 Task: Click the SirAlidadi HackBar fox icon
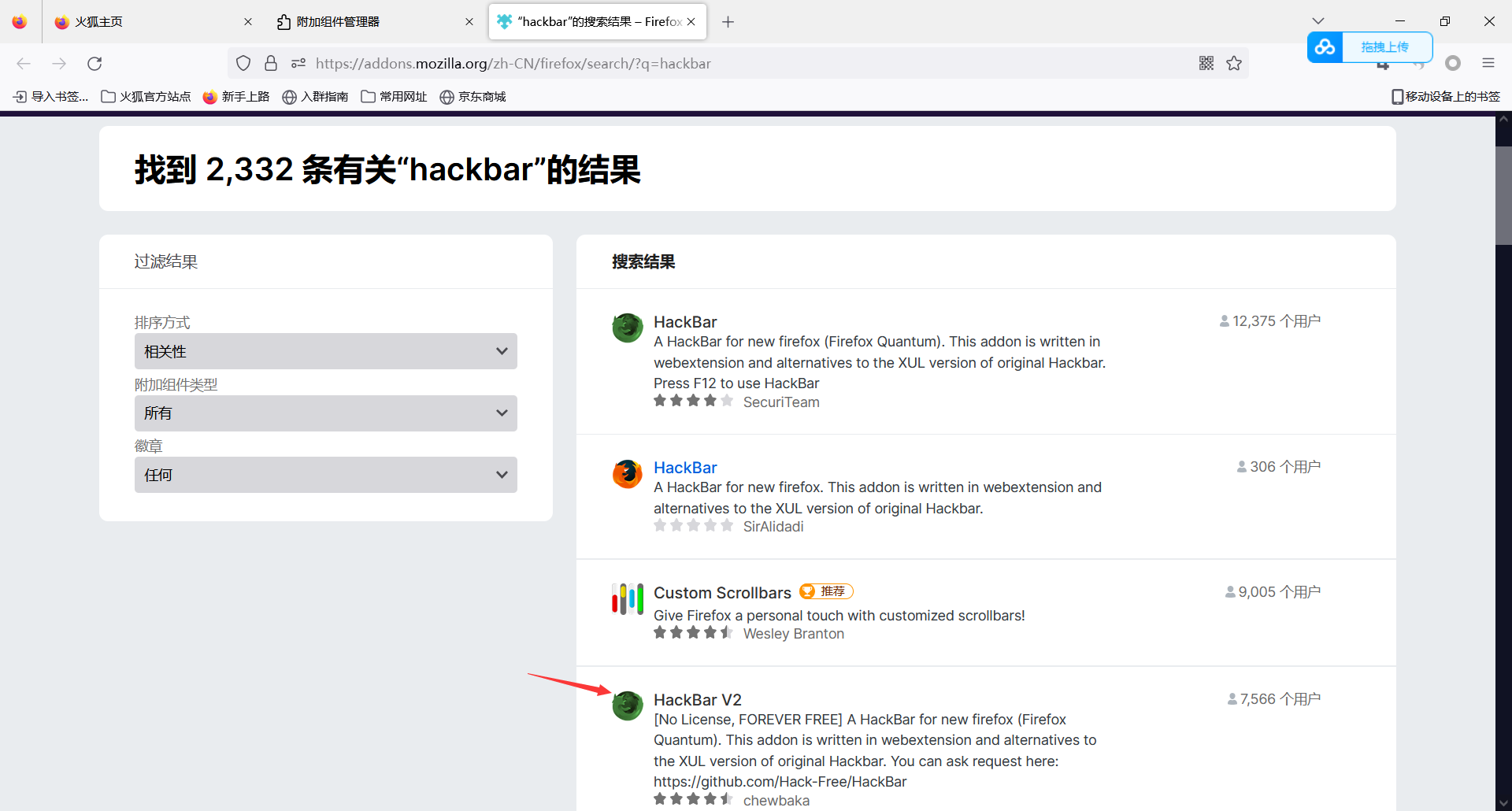click(628, 474)
